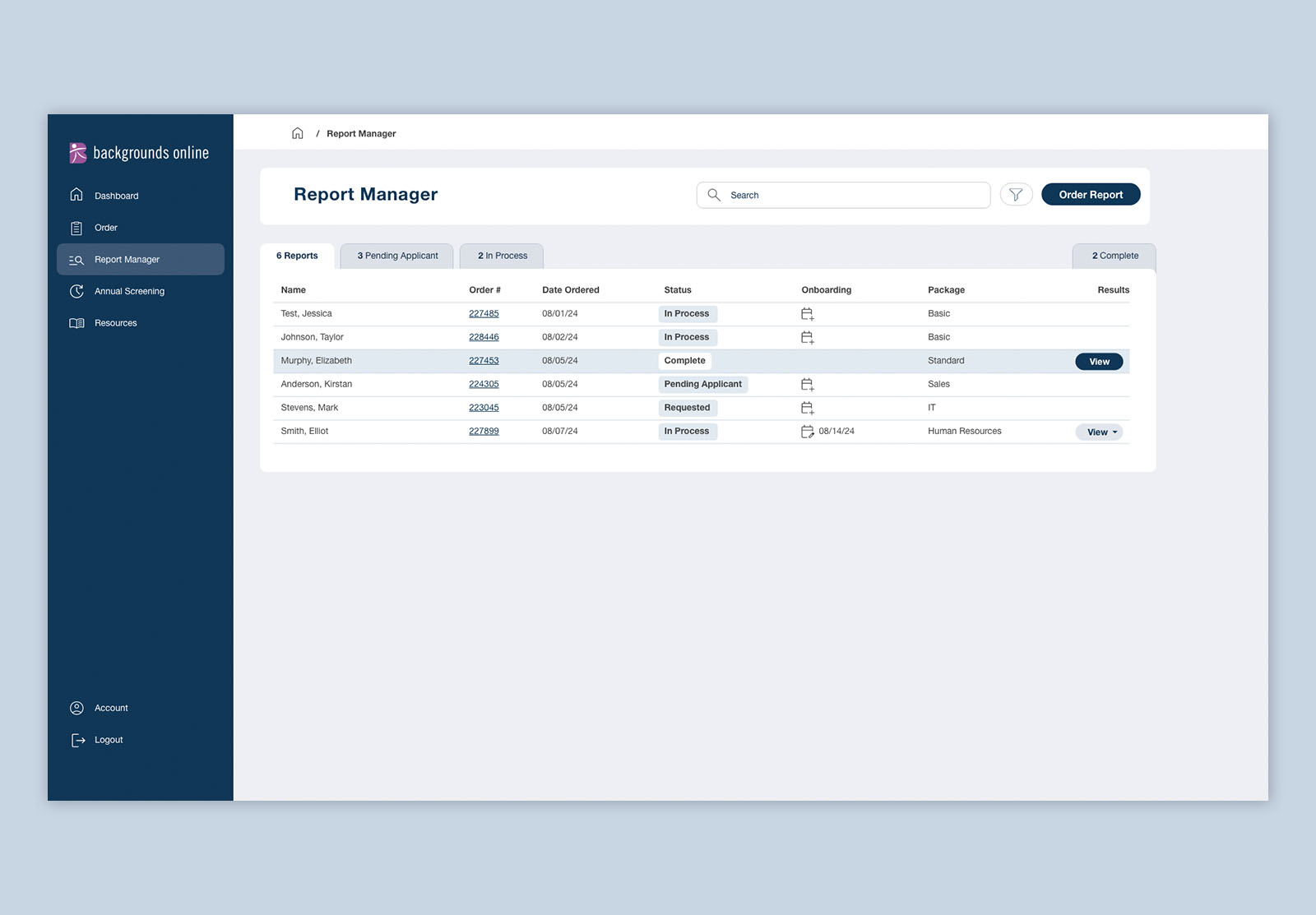Set onboarding date for Stevens, Mark
The width and height of the screenshot is (1316, 915).
807,408
